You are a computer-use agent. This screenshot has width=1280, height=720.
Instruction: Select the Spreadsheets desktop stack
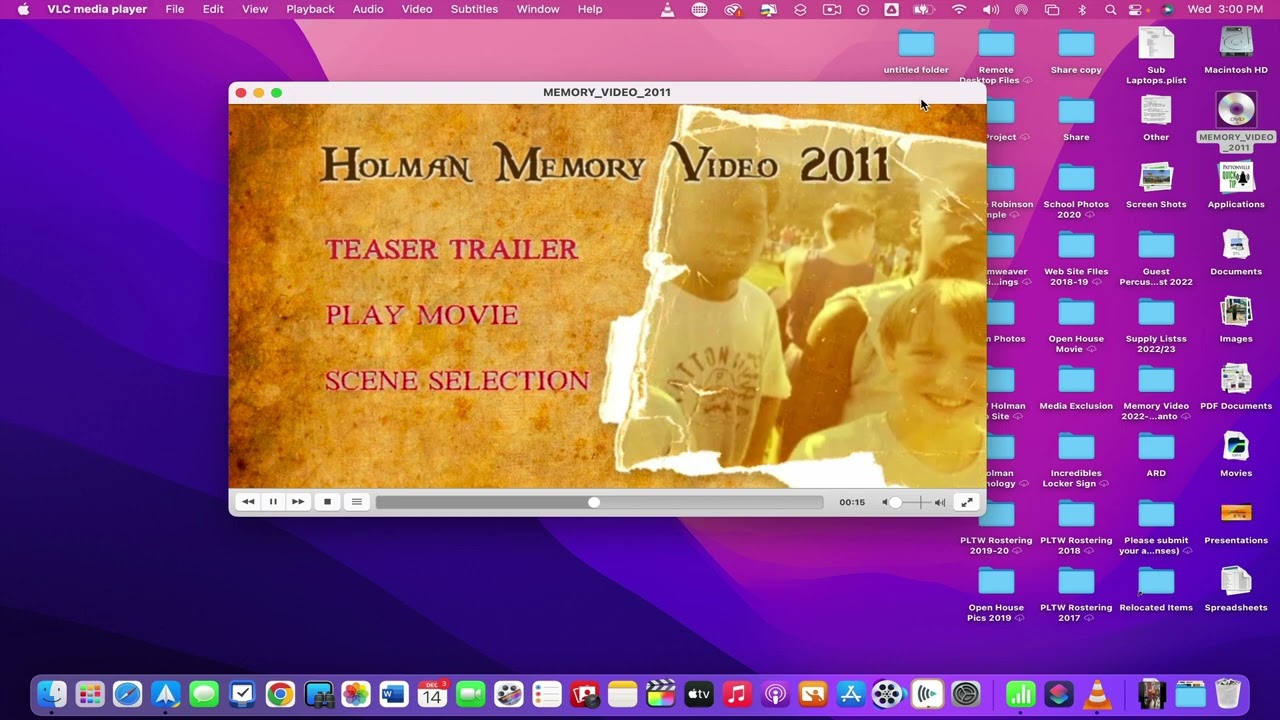click(x=1236, y=588)
